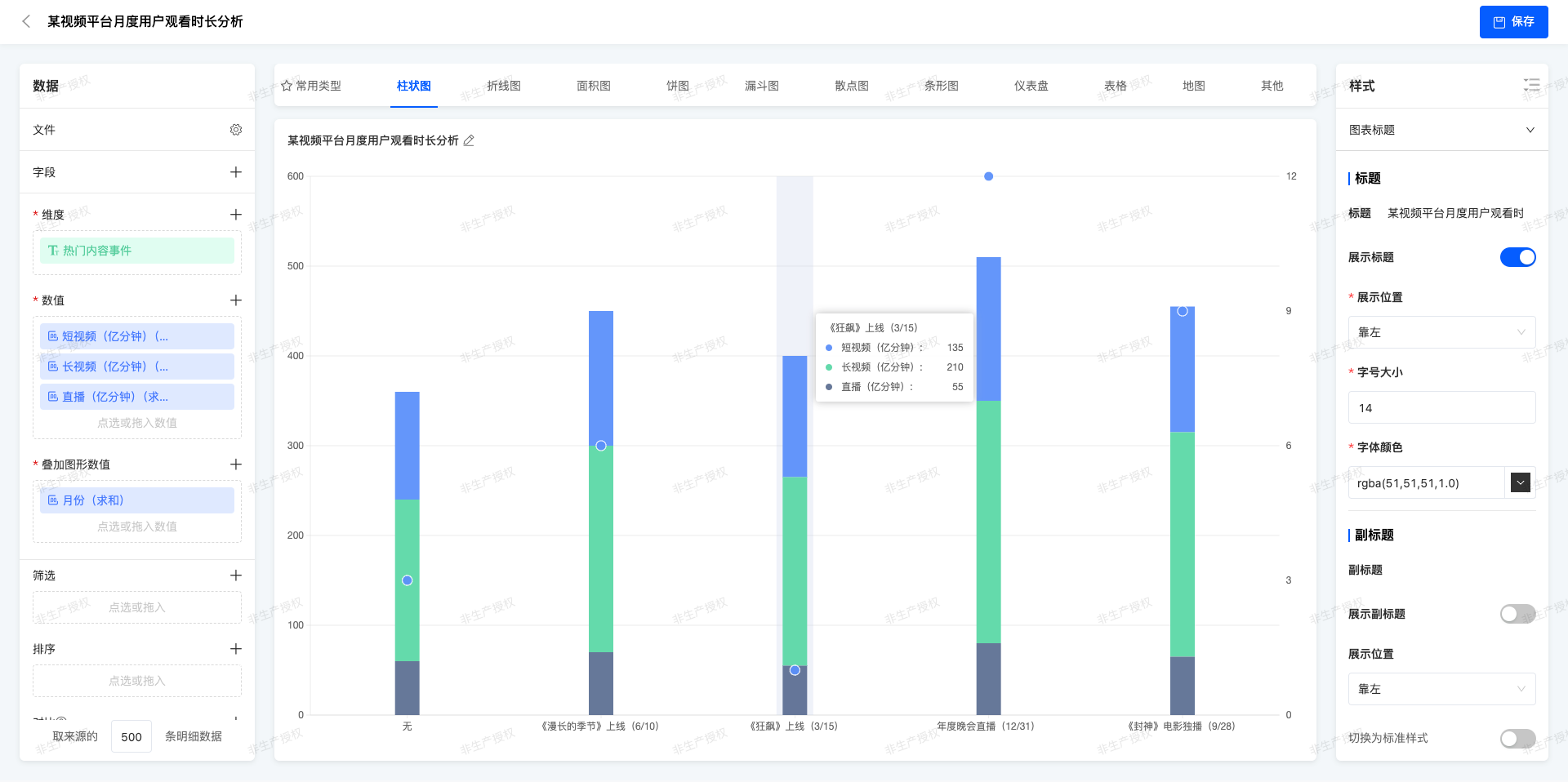Click the back arrow icon
This screenshot has width=1568, height=782.
(x=26, y=21)
